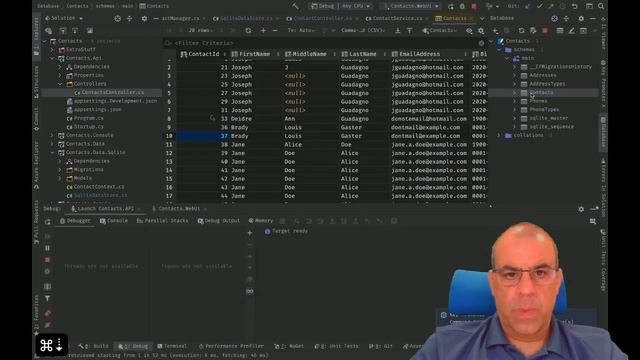
Task: Click the green debug bug icon in toolbar
Action: [x=462, y=6]
